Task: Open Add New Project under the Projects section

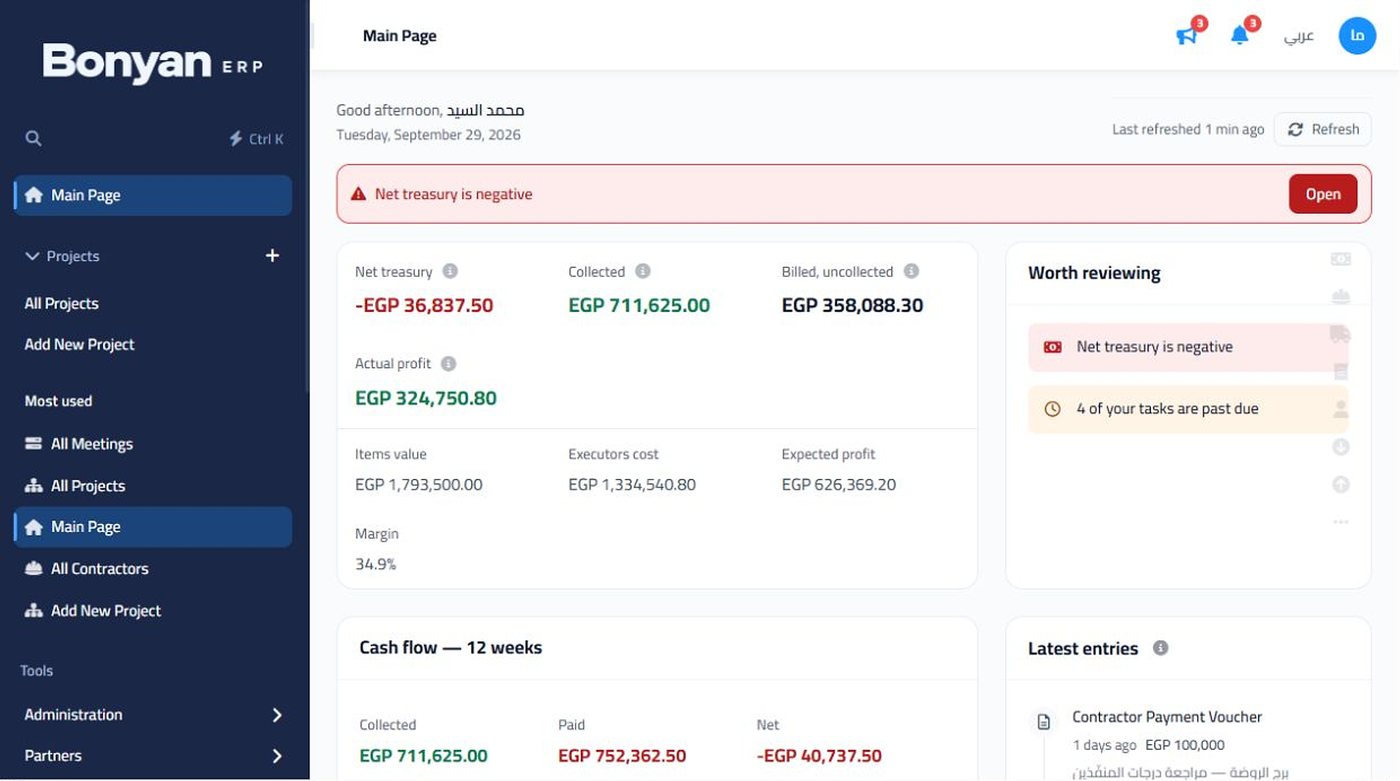Action: 152,345
